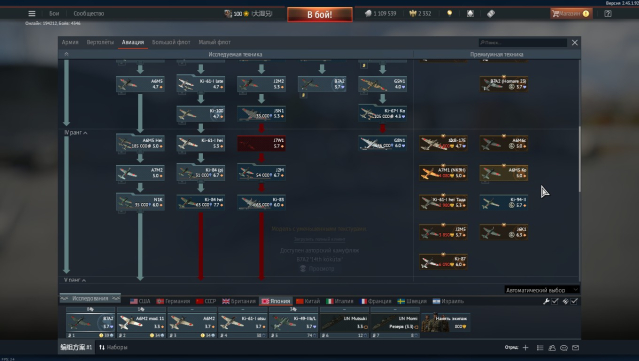Viewport: 639px width, 361px height.
Task: Open the mail envelope icon
Action: tap(575, 348)
